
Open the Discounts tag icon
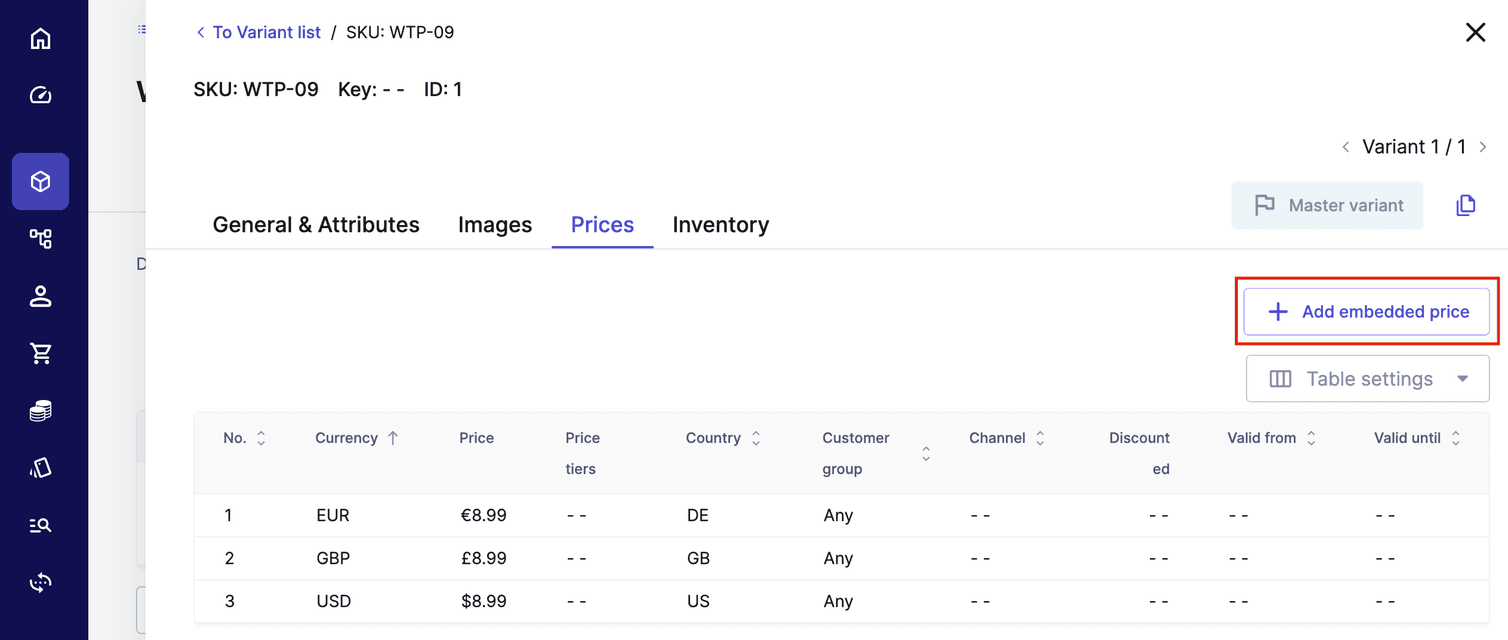click(40, 467)
